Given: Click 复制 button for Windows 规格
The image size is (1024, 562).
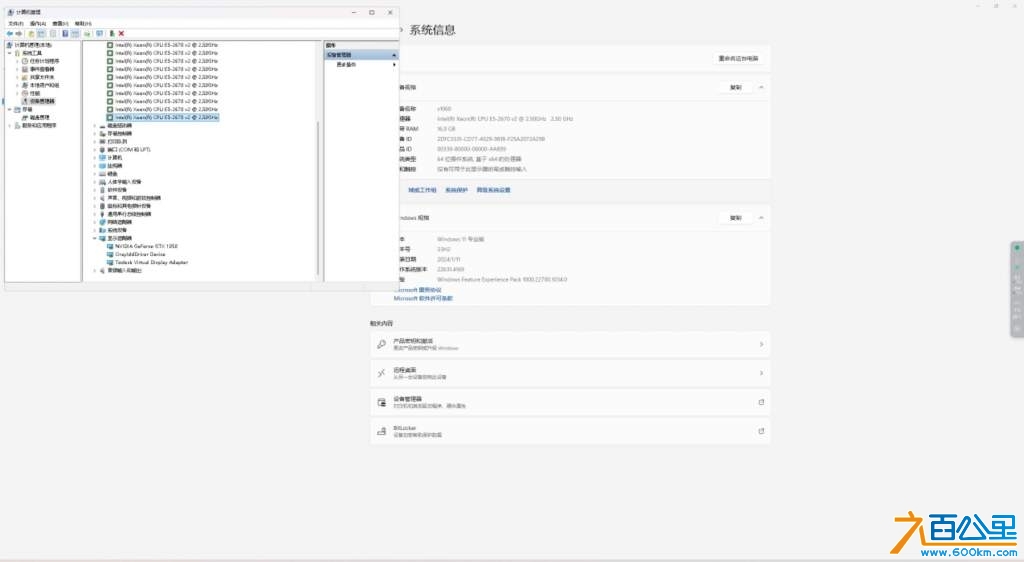Looking at the screenshot, I should pyautogui.click(x=735, y=218).
